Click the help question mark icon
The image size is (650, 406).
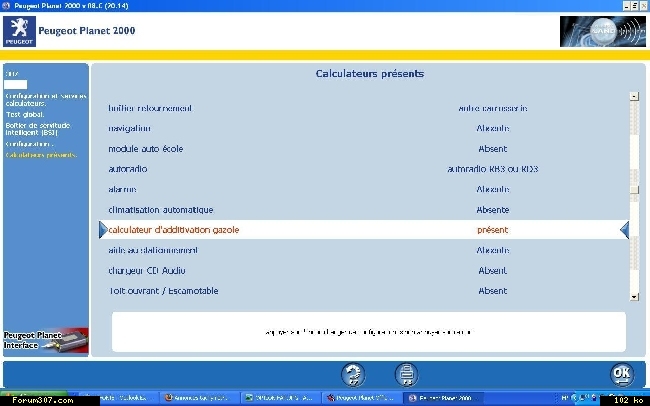pyautogui.click(x=353, y=375)
